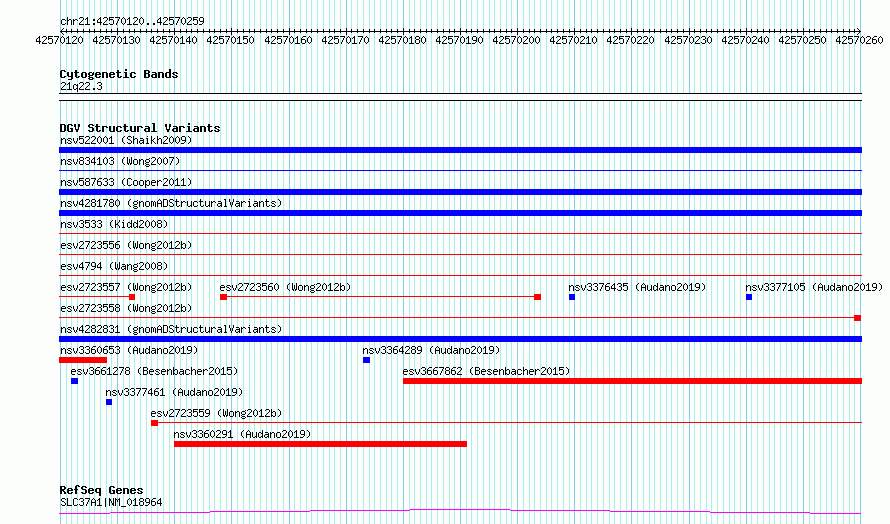Click the Cytogenetic Bands track heading
Viewport: 890px width, 524px height.
(119, 74)
